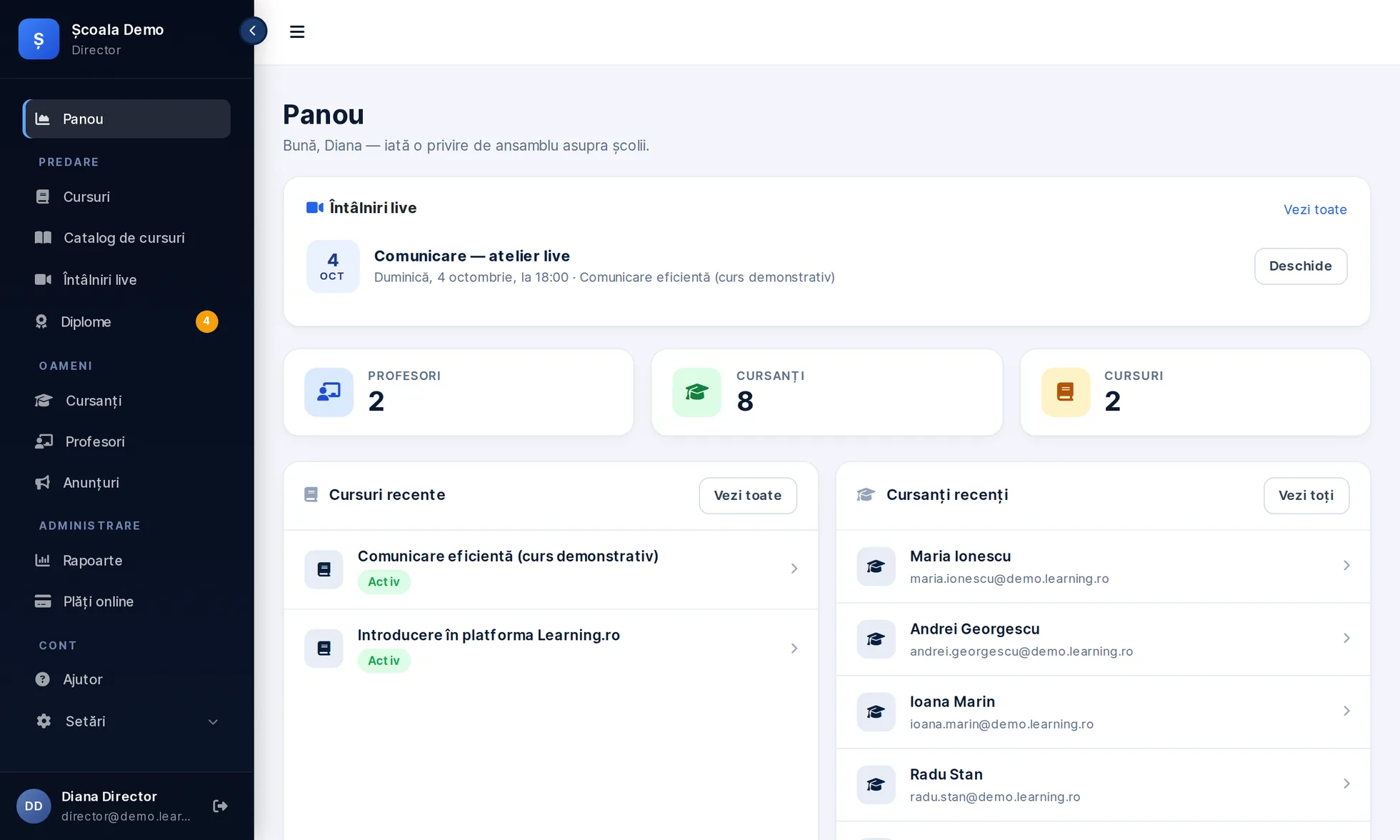The image size is (1400, 840).
Task: Click the email maria.ionescu@demo.learning.ro
Action: (1009, 579)
